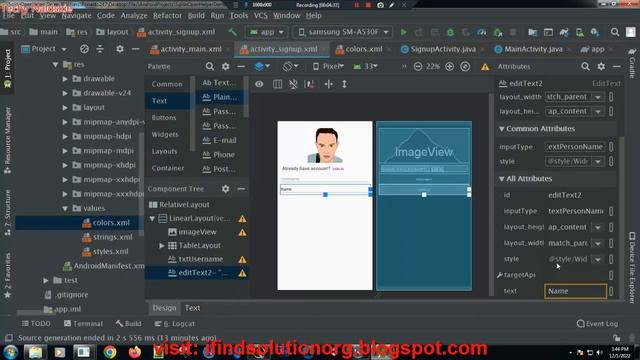Click Project panel scroll-from-source target icon
This screenshot has width=640, height=360.
(x=84, y=49)
